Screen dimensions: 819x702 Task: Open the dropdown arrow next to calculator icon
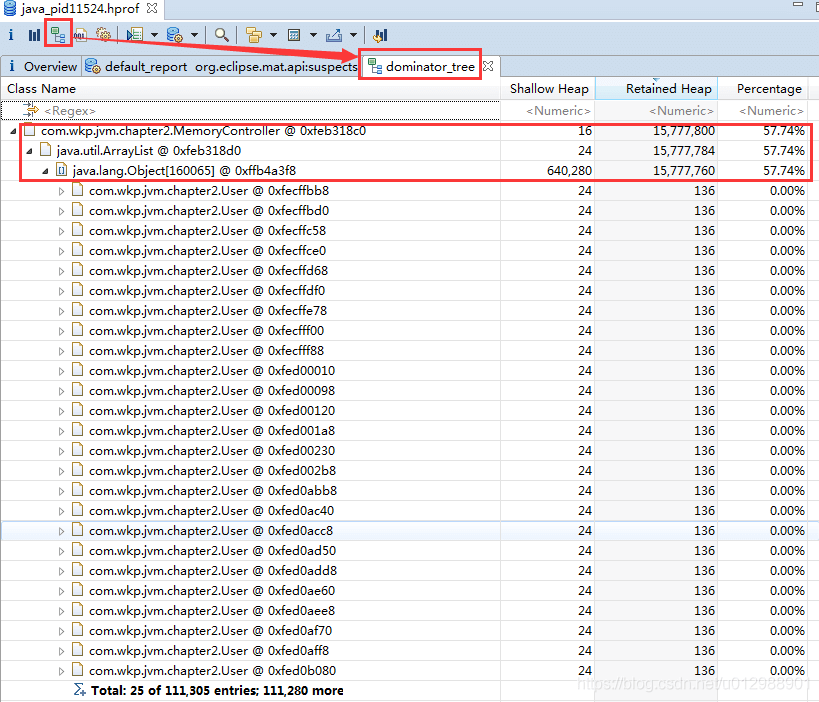pos(313,35)
